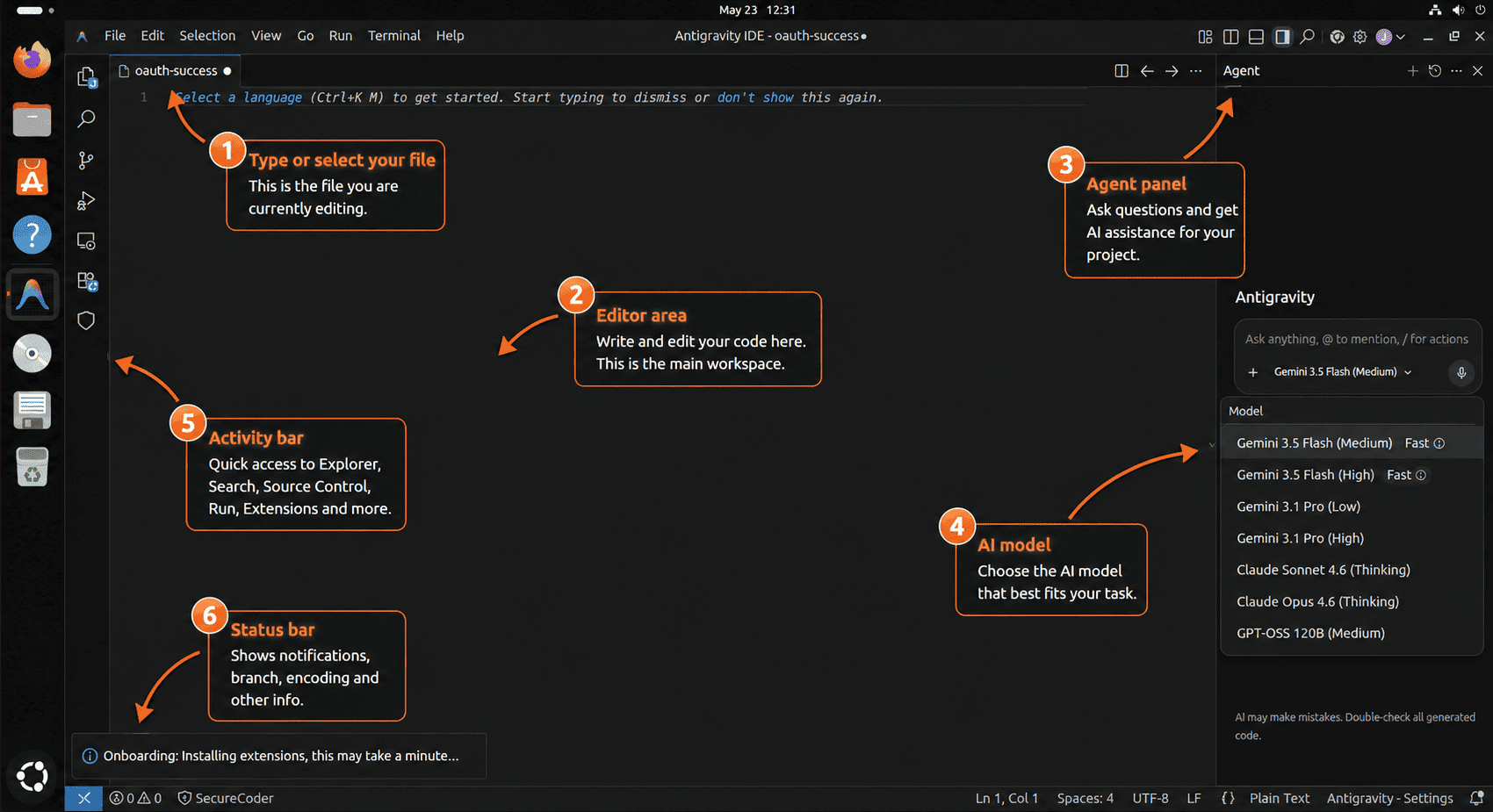Navigate back with left arrow
The width and height of the screenshot is (1493, 812).
(x=1147, y=70)
